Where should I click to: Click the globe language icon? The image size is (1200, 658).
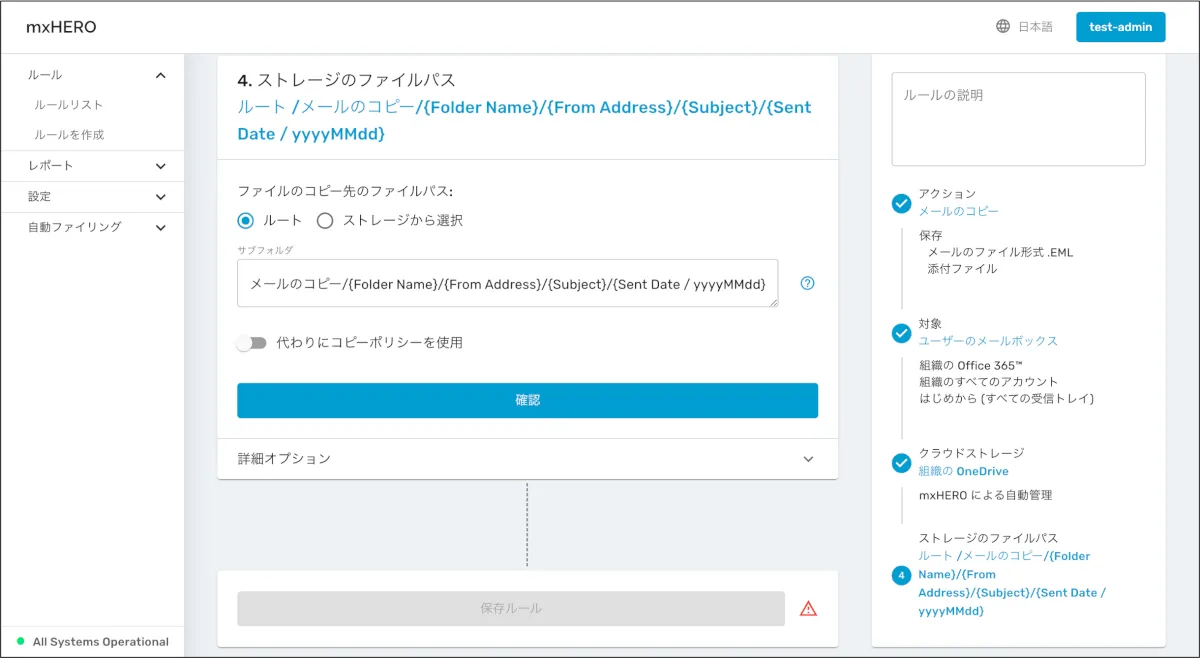(x=1003, y=27)
